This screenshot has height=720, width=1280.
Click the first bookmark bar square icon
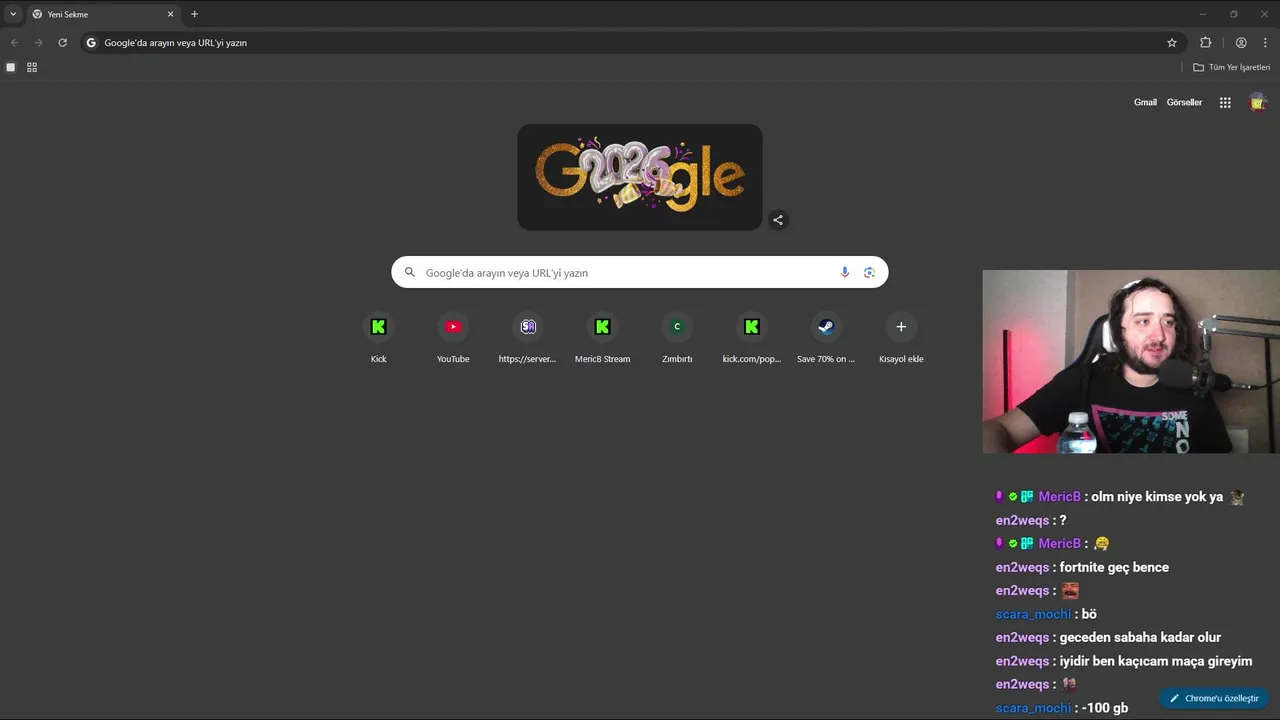(11, 67)
